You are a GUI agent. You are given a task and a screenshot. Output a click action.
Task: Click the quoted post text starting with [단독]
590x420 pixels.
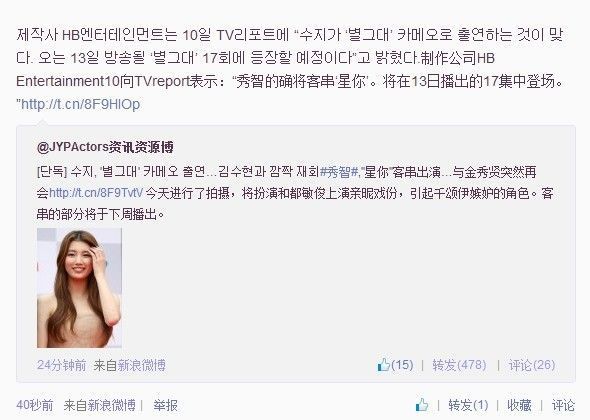[295, 193]
